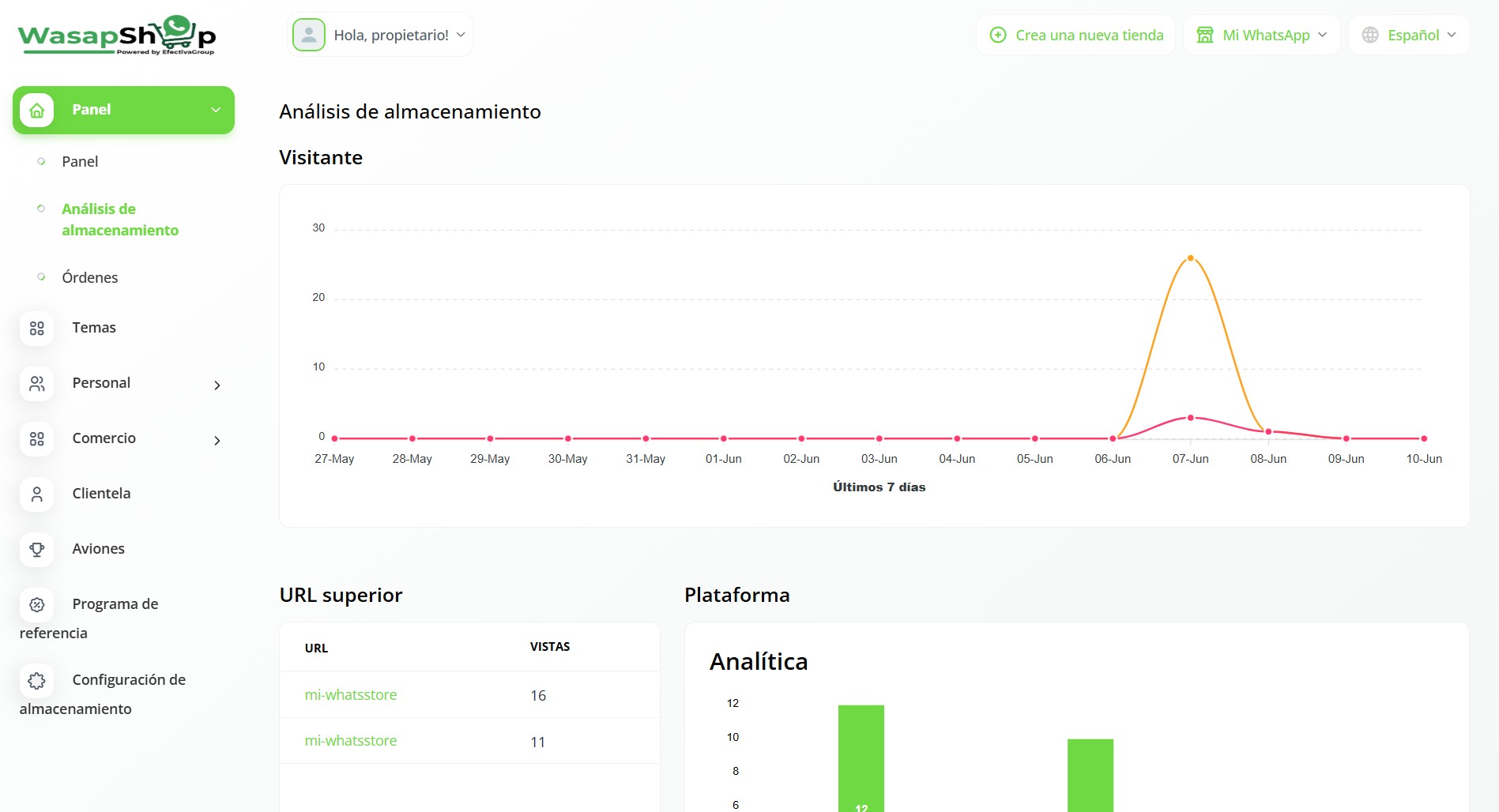
Task: Collapse the Panel menu section
Action: coord(215,110)
